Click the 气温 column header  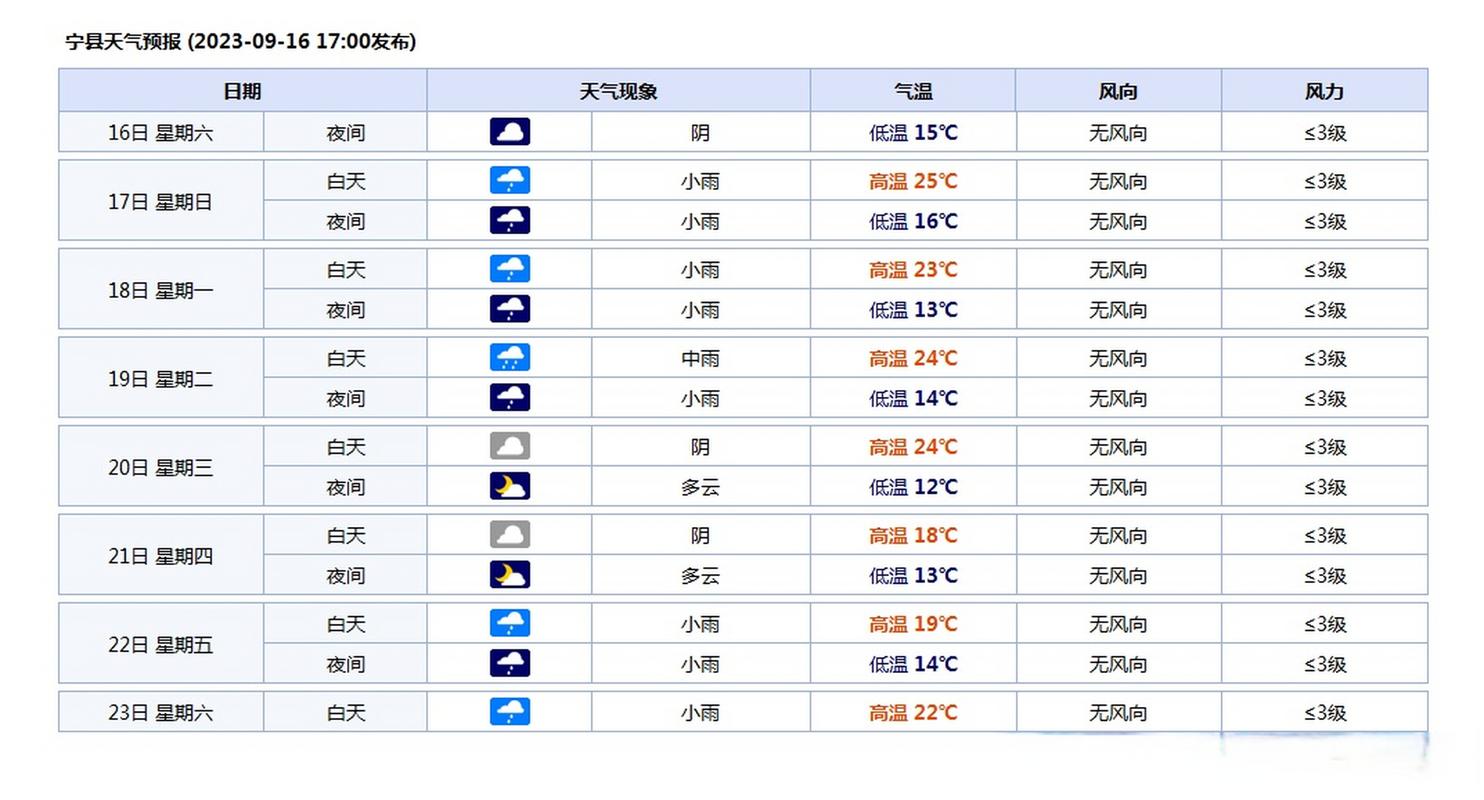[911, 90]
